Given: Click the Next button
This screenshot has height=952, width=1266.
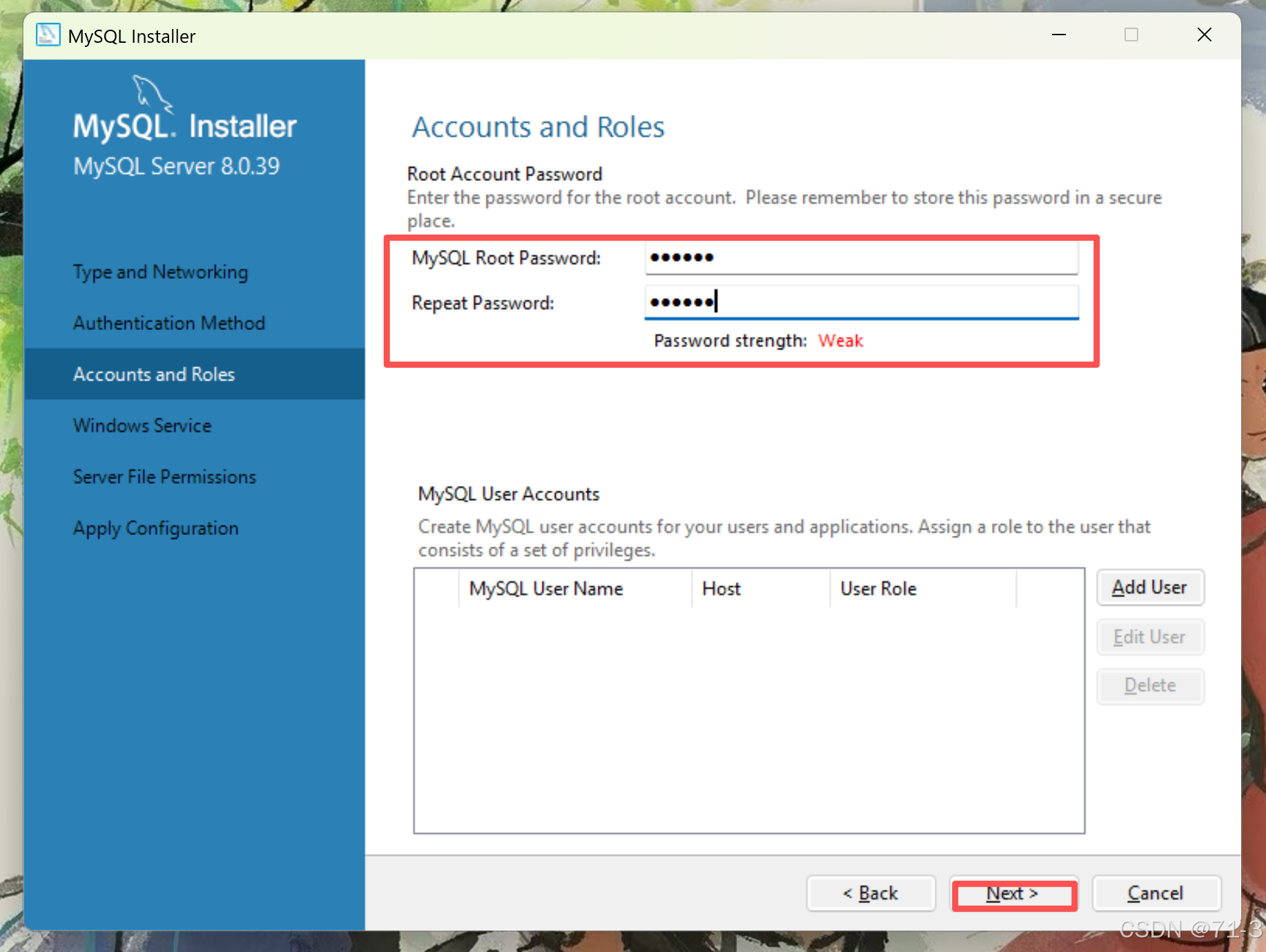Looking at the screenshot, I should (x=1013, y=894).
